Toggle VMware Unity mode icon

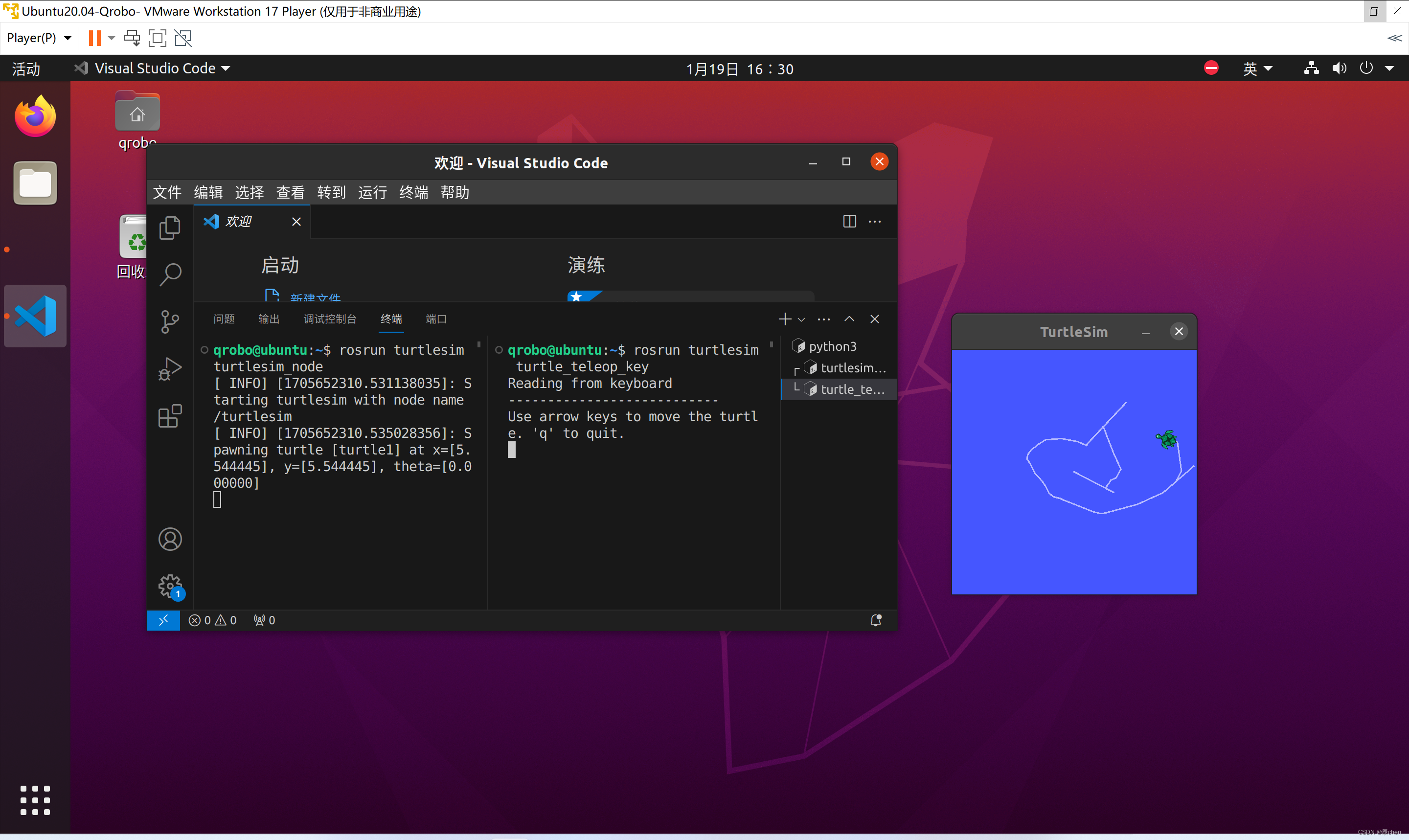click(183, 38)
